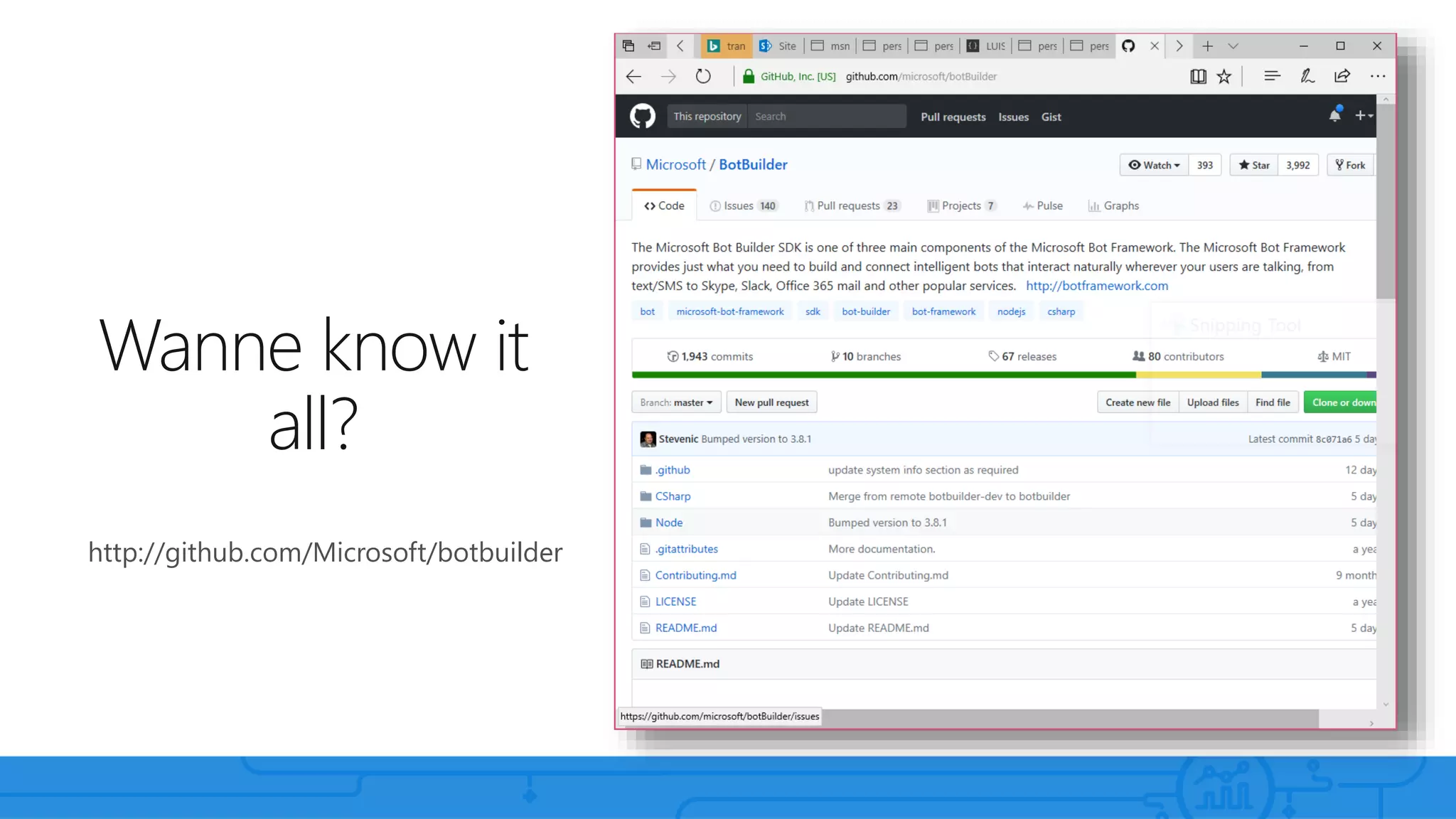Open Edge more-options ellipsis menu
The width and height of the screenshot is (1456, 819).
tap(1378, 76)
